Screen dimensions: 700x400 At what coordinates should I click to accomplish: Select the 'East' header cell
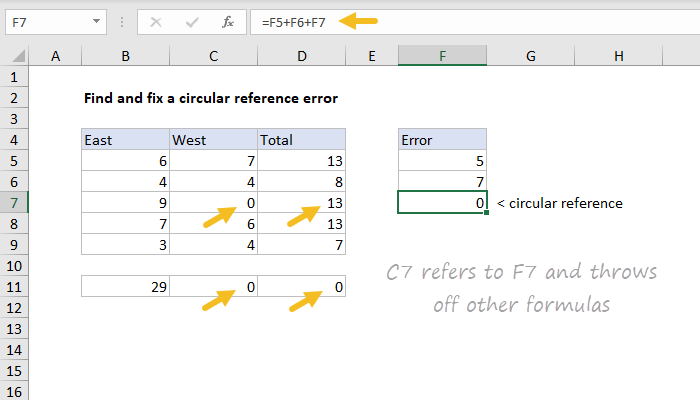click(x=125, y=140)
